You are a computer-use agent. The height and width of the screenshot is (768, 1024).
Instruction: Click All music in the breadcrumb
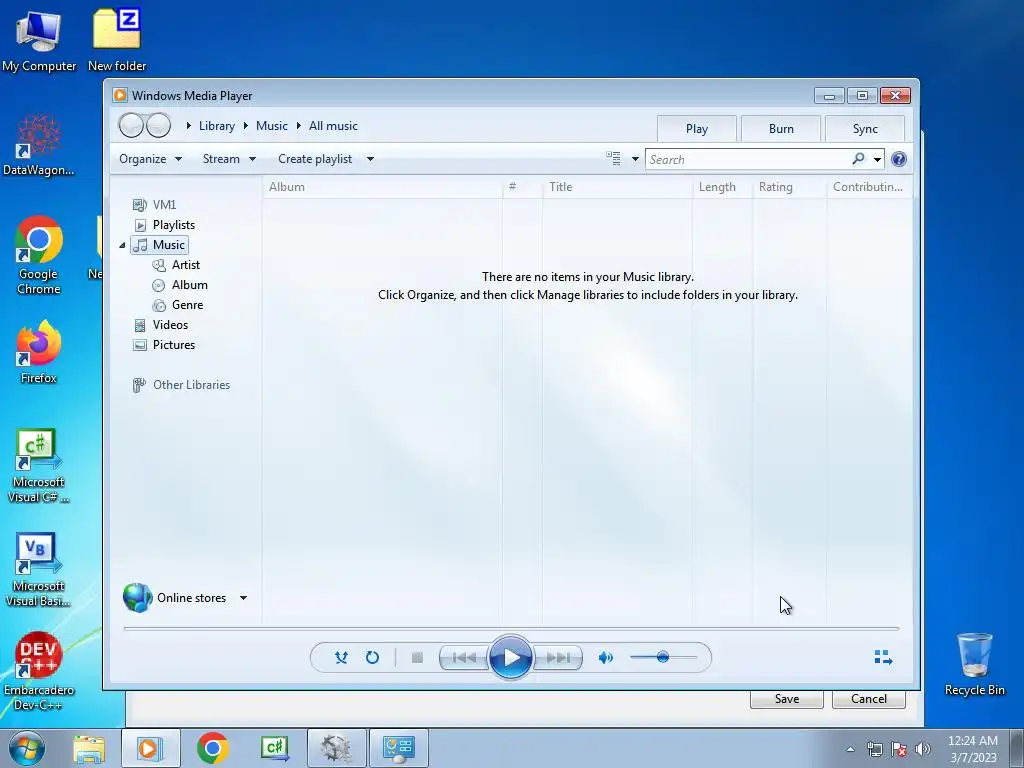point(333,126)
